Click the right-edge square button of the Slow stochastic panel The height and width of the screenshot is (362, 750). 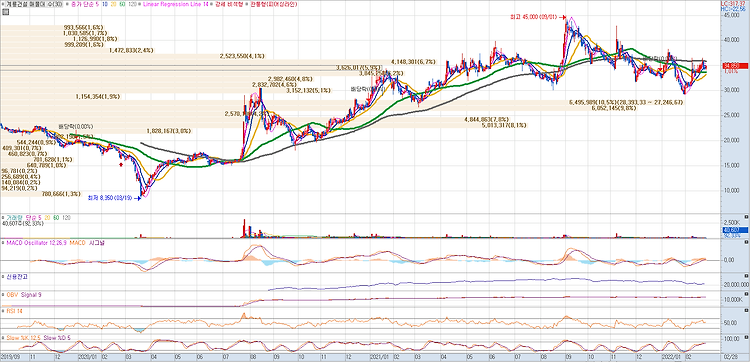pyautogui.click(x=747, y=337)
